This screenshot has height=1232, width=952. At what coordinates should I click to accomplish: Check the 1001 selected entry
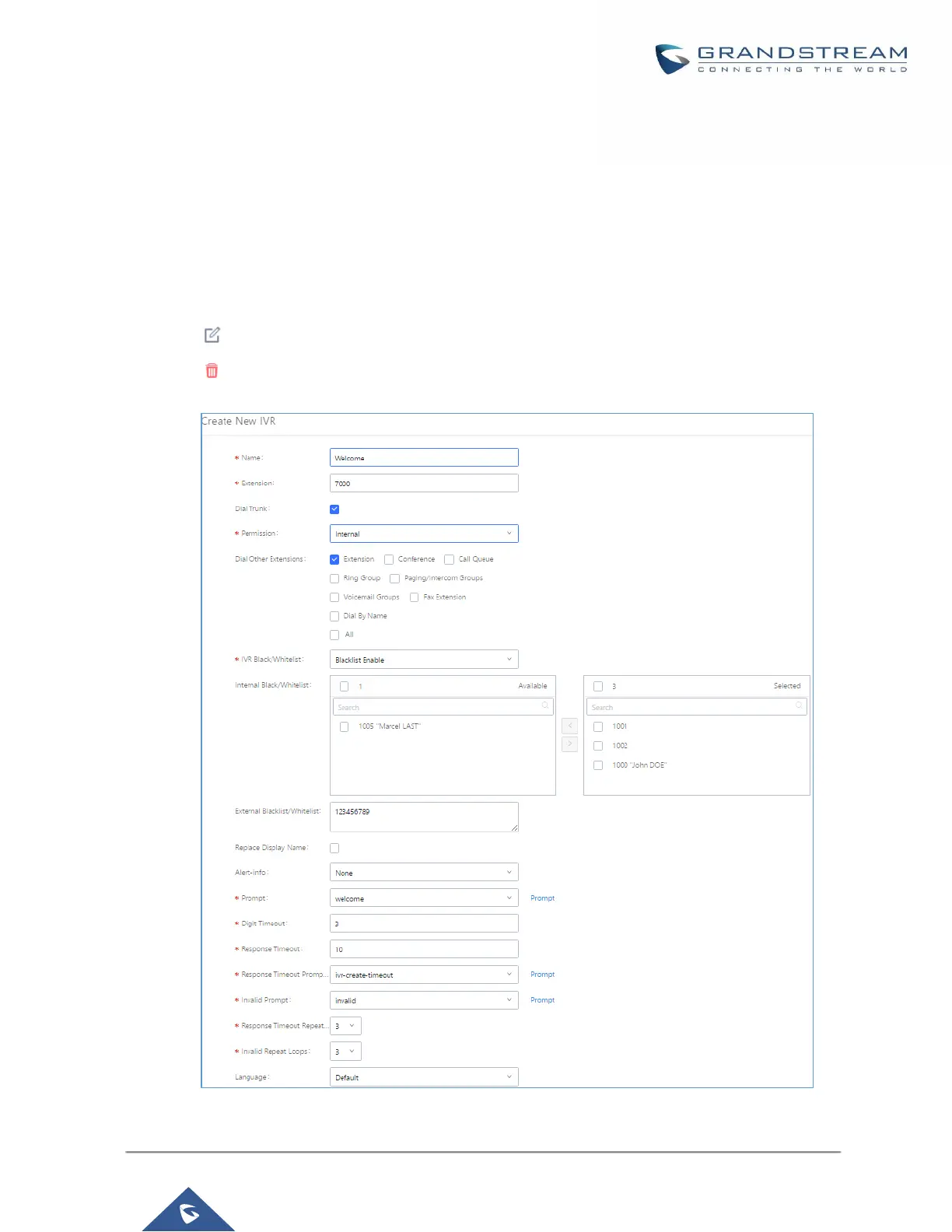click(x=598, y=726)
